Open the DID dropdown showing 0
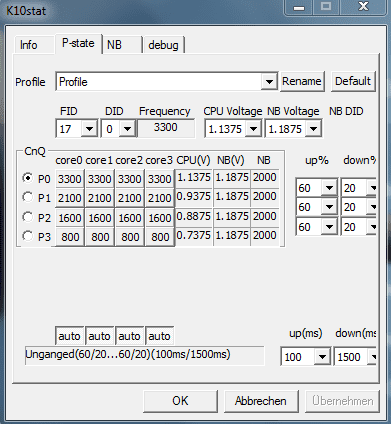The width and height of the screenshot is (391, 424). (x=127, y=129)
